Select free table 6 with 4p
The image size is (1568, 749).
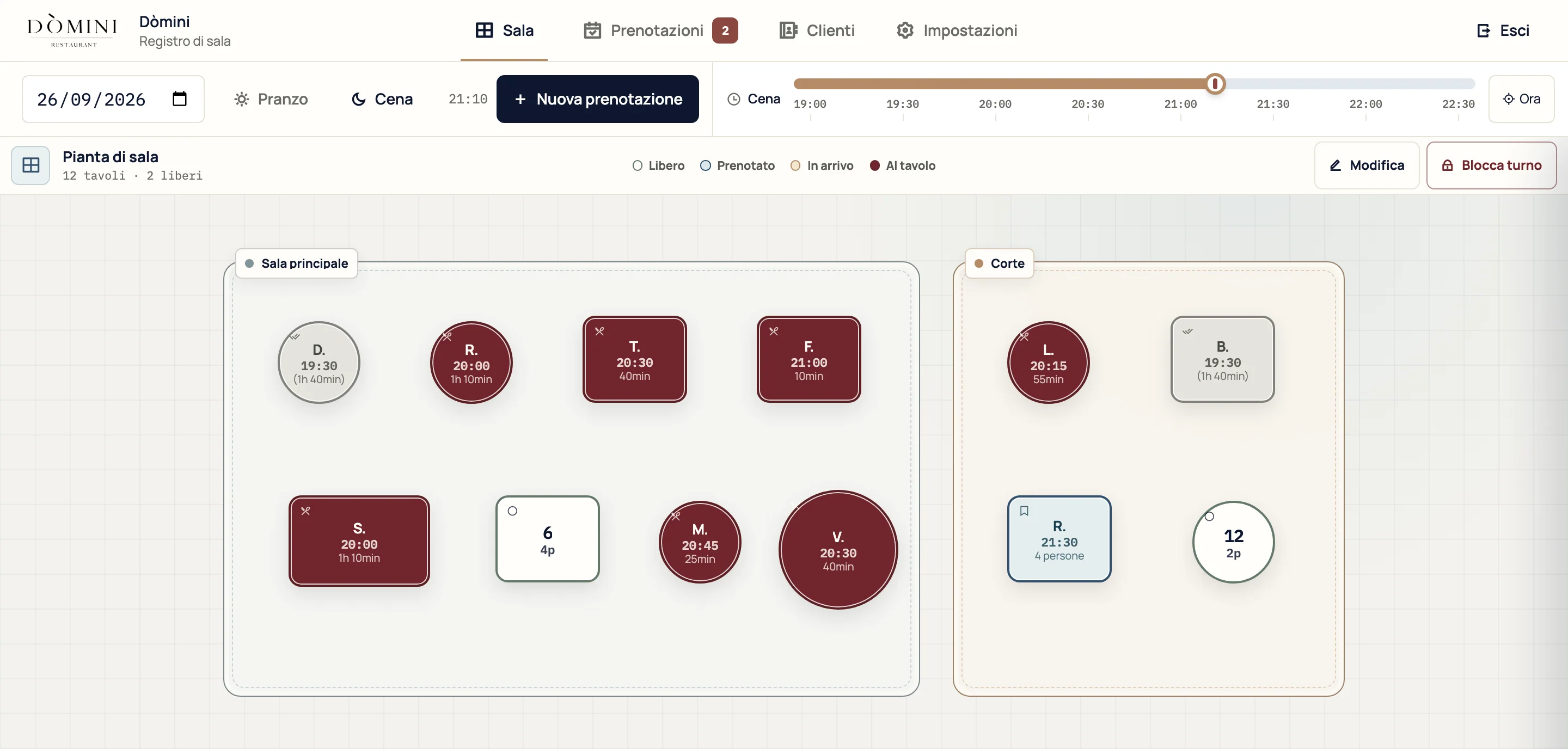click(547, 539)
